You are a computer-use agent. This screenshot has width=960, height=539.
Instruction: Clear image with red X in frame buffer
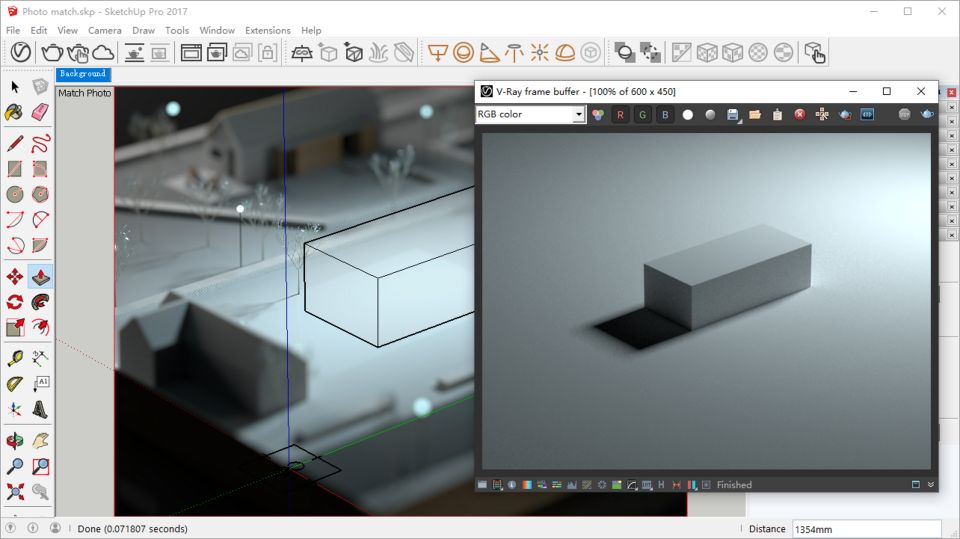point(800,115)
